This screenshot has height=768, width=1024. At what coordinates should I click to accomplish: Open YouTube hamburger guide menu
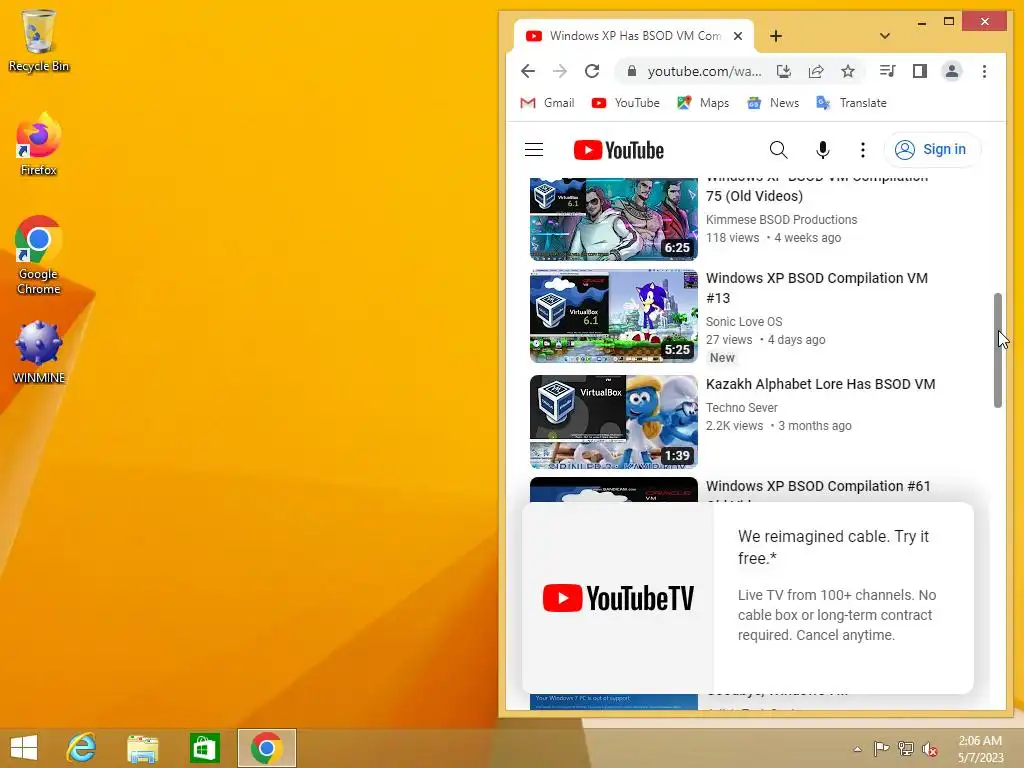534,150
